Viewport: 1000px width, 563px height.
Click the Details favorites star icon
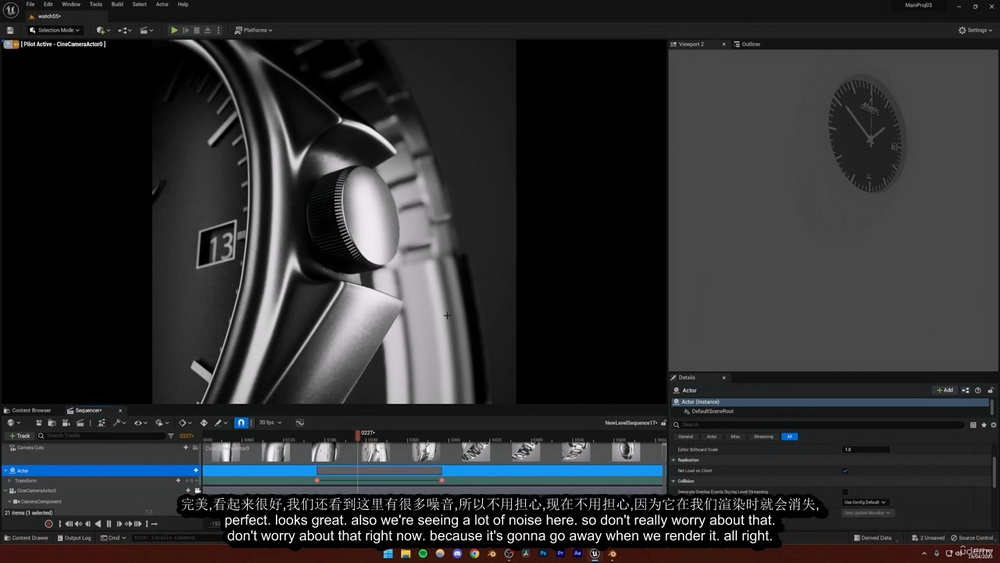pyautogui.click(x=983, y=425)
